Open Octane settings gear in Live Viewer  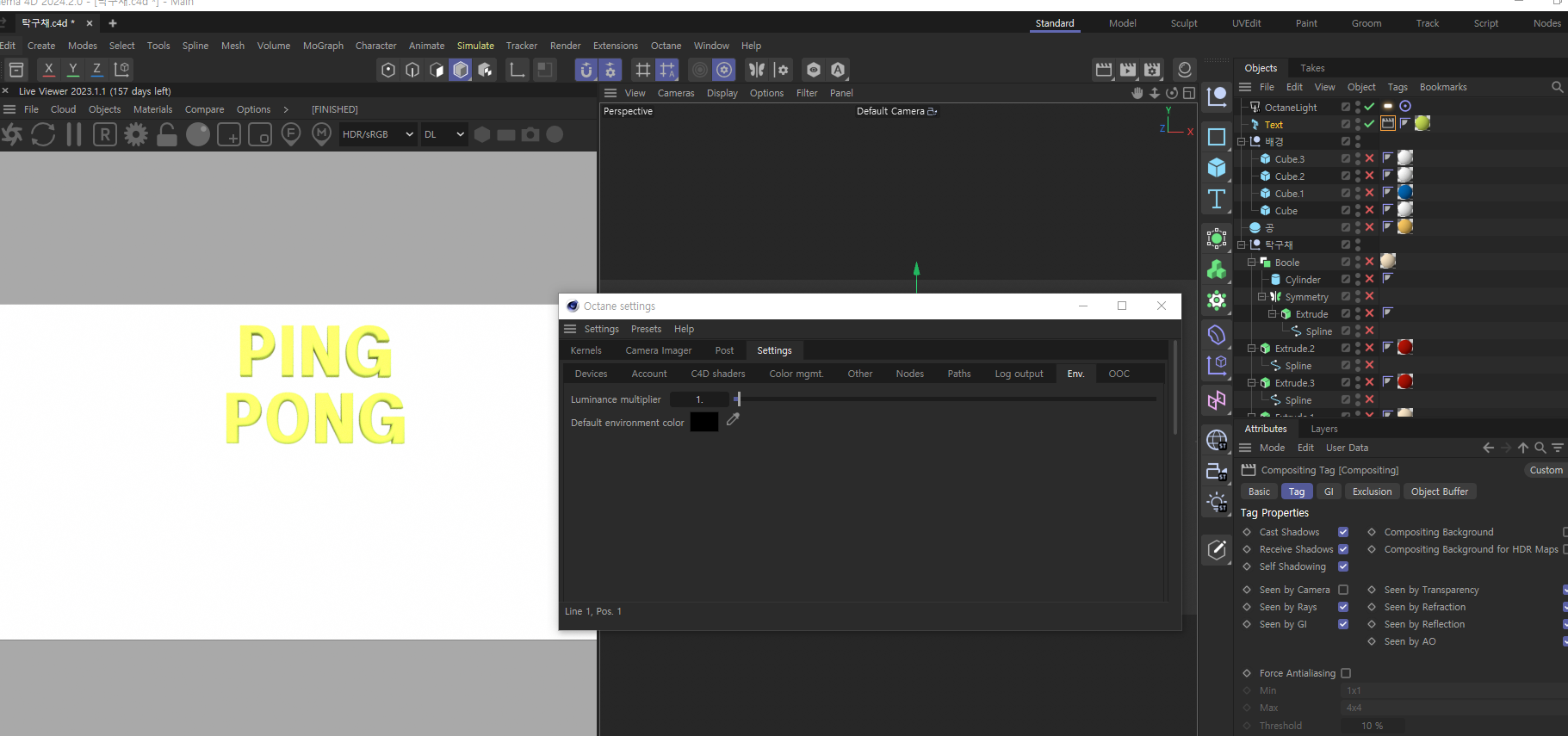(x=136, y=134)
